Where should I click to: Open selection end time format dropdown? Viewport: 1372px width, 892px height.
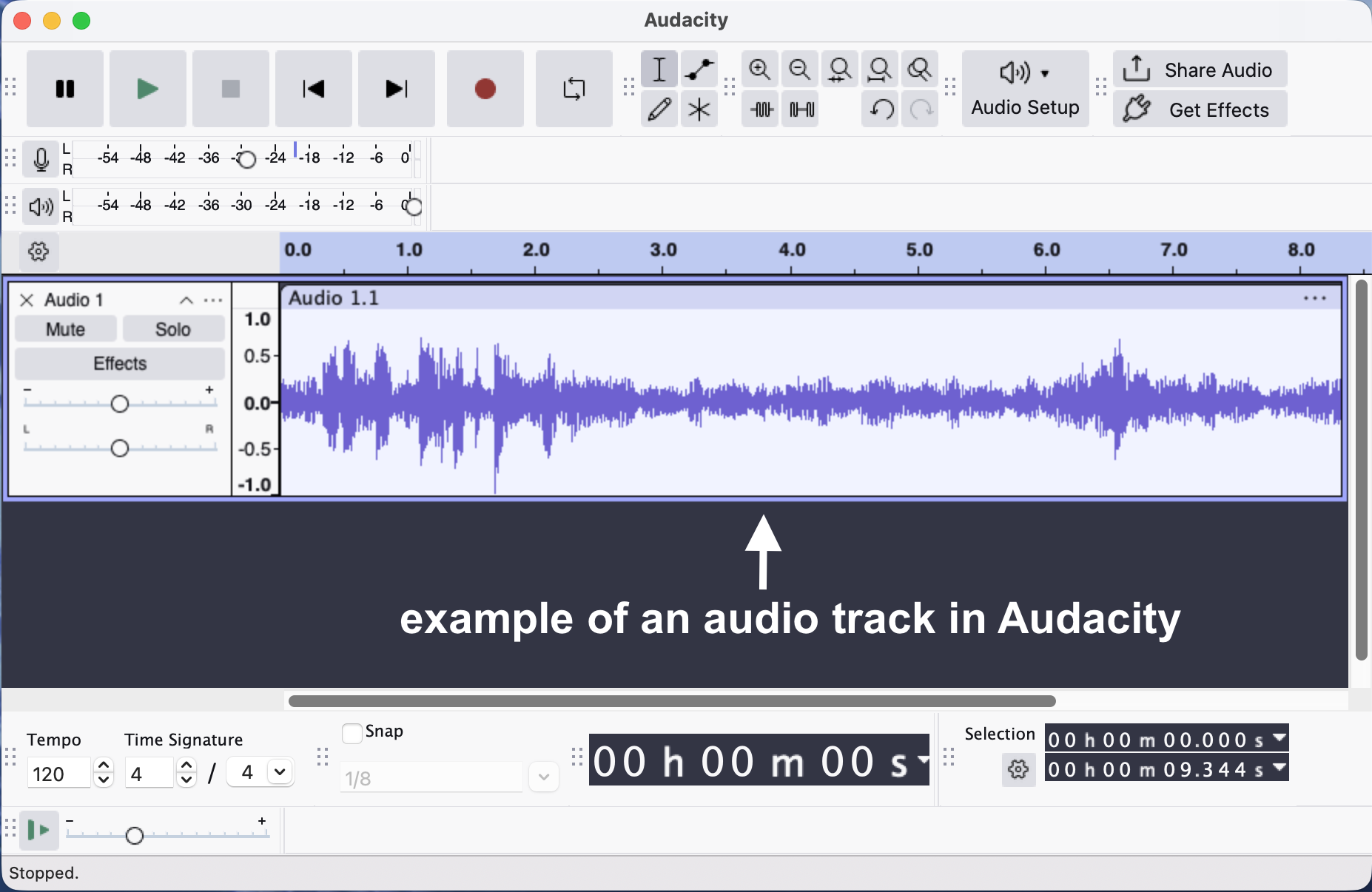click(1279, 768)
